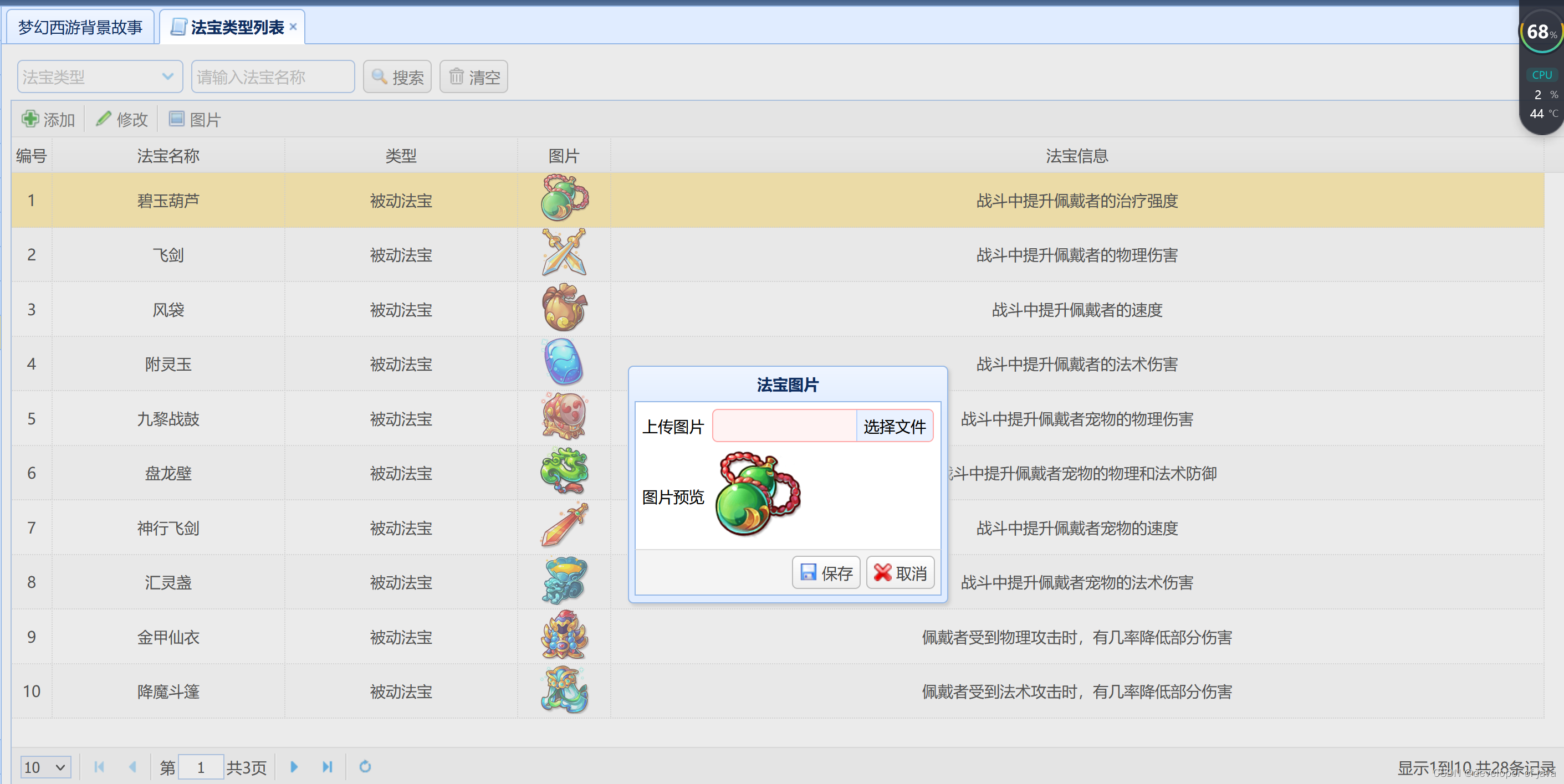Viewport: 1564px width, 784px height.
Task: Click the 取消 cancel button
Action: coord(901,572)
